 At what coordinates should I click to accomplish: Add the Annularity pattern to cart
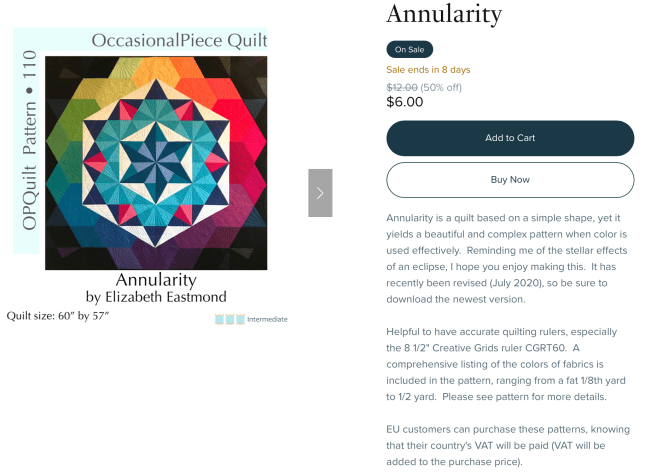[x=510, y=138]
